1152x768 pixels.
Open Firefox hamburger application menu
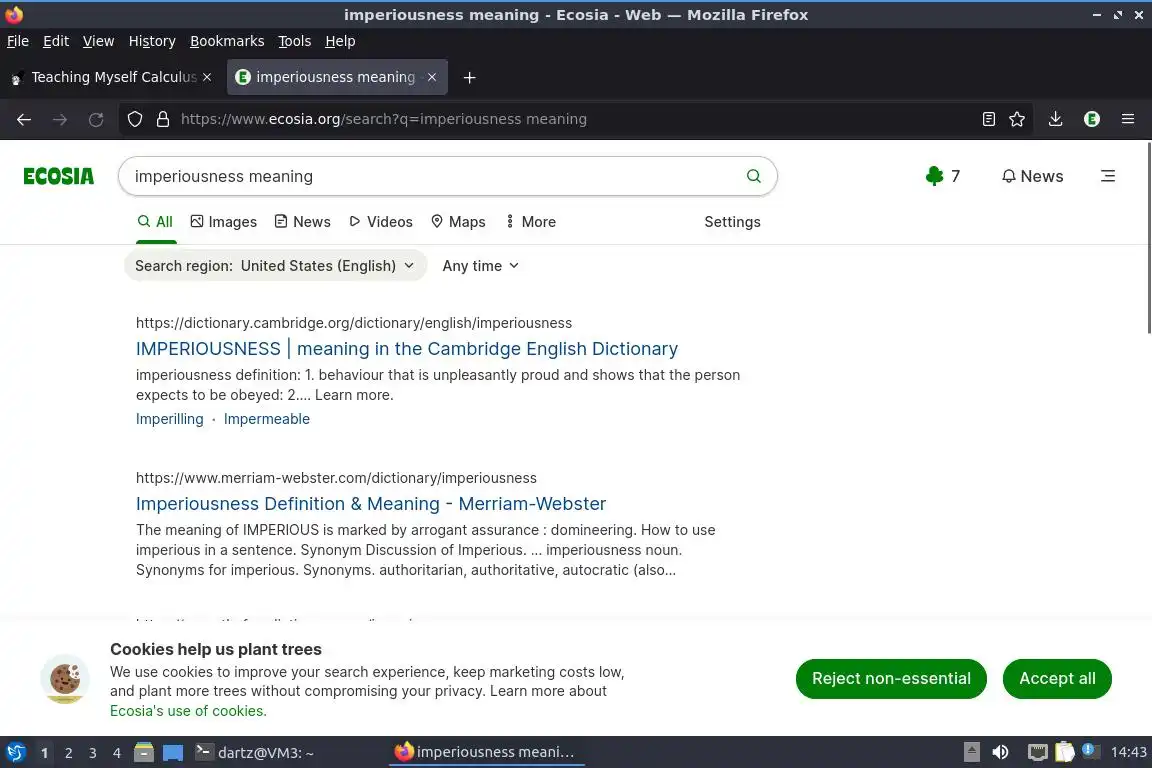click(x=1128, y=119)
